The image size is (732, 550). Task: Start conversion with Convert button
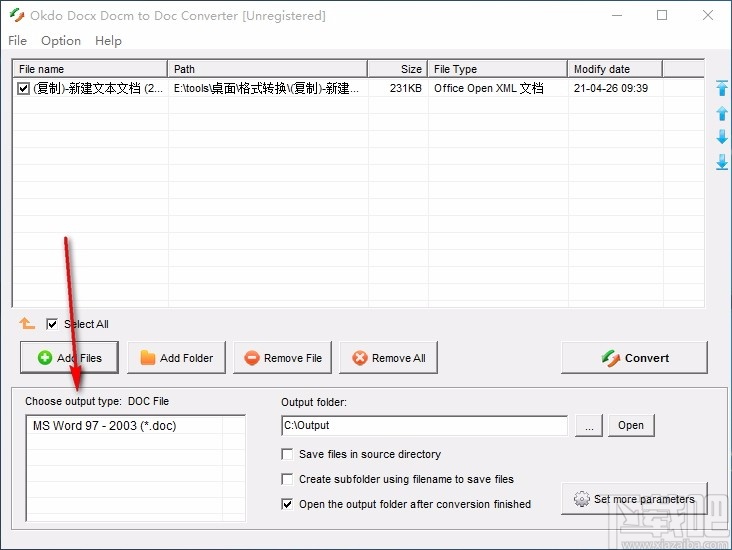click(634, 358)
